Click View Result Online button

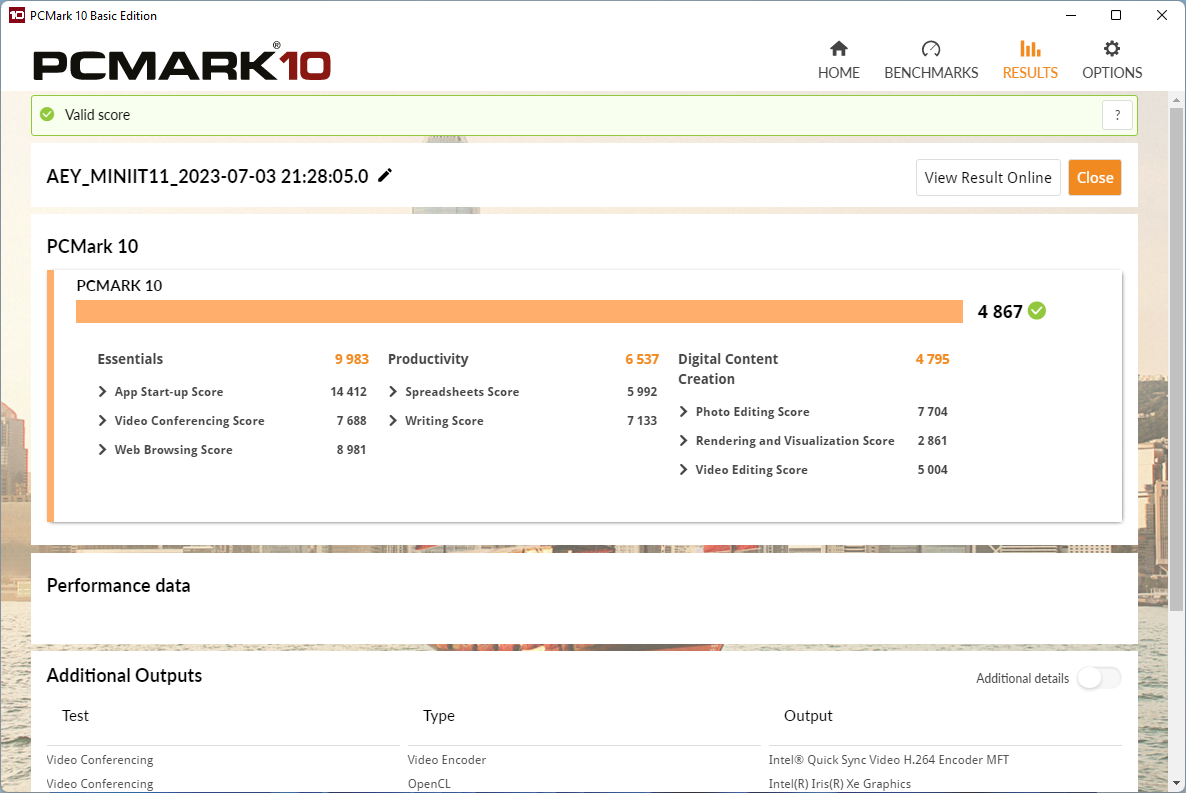pyautogui.click(x=988, y=178)
